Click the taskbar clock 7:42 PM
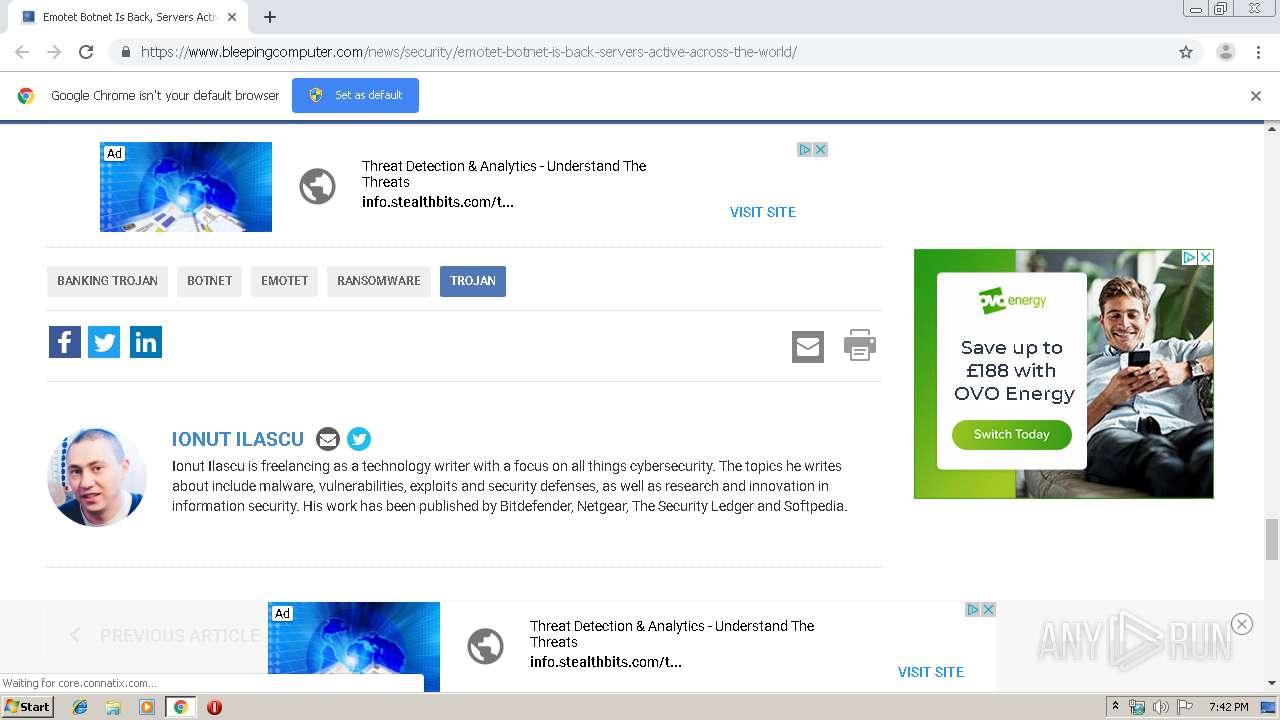This screenshot has width=1280, height=720. 1228,707
